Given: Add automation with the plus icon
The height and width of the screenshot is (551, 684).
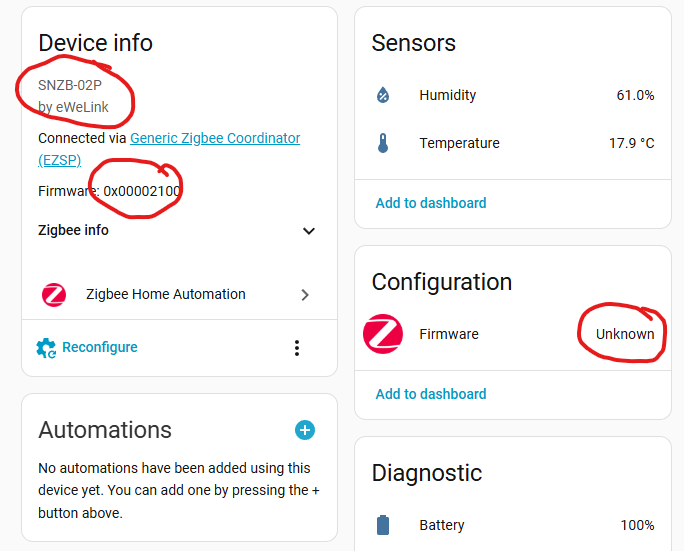Looking at the screenshot, I should 305,430.
